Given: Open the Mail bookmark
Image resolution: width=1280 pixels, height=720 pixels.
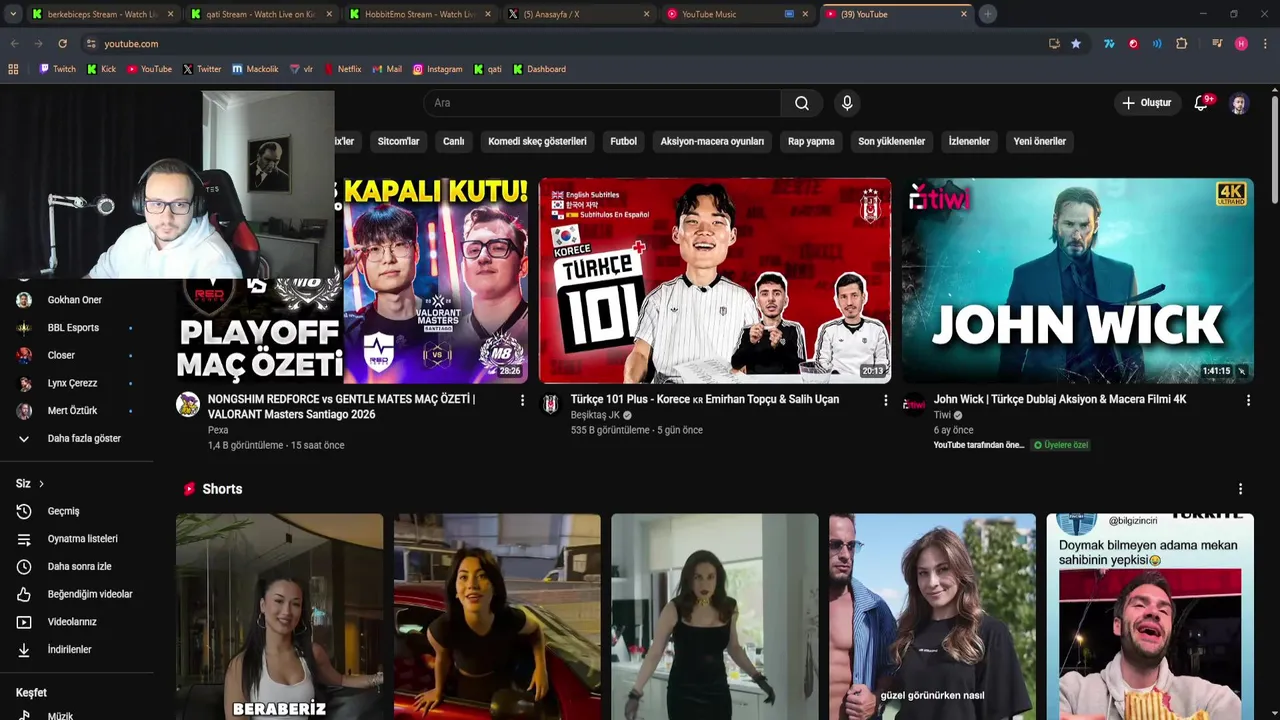Looking at the screenshot, I should click(x=387, y=69).
